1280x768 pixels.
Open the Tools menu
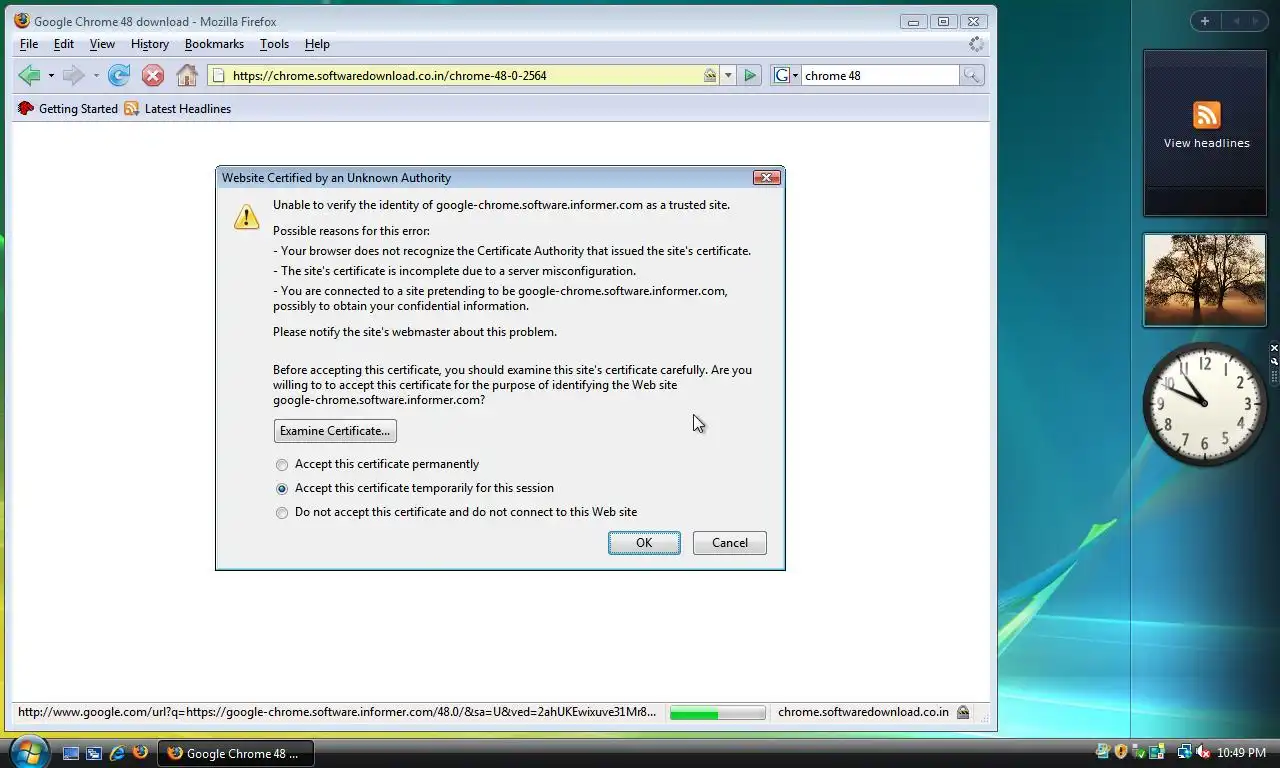274,44
